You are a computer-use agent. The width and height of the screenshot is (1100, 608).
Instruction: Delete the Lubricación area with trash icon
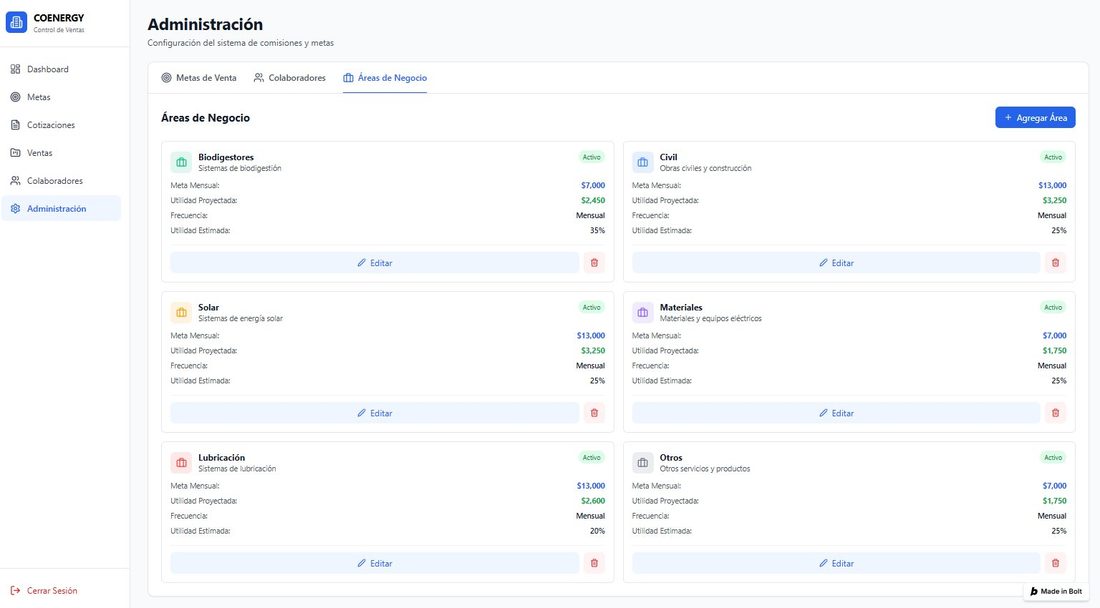(x=594, y=563)
